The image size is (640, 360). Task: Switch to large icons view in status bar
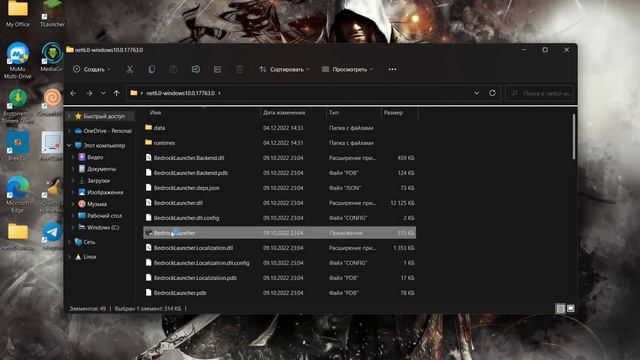coord(571,309)
